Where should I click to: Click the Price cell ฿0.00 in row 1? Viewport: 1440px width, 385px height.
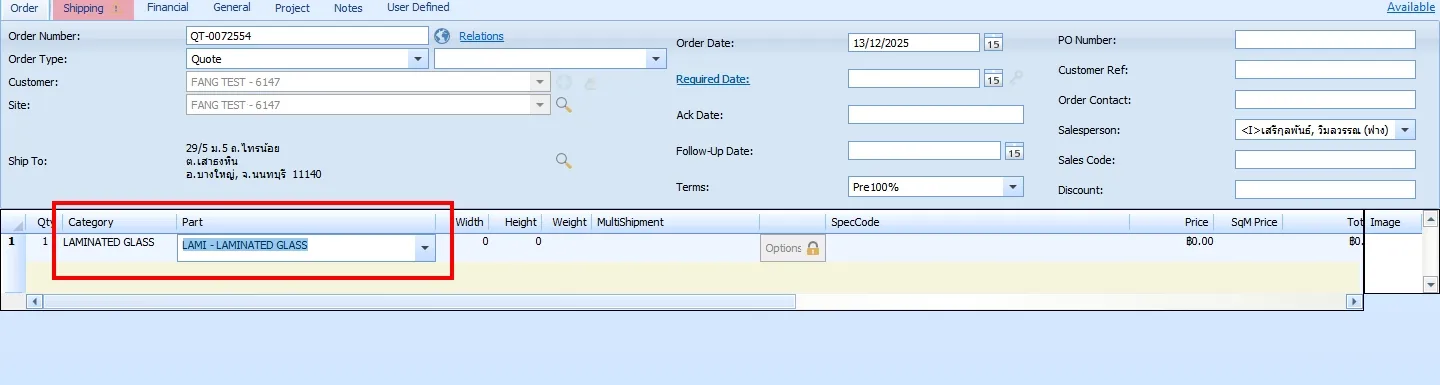coord(1172,242)
